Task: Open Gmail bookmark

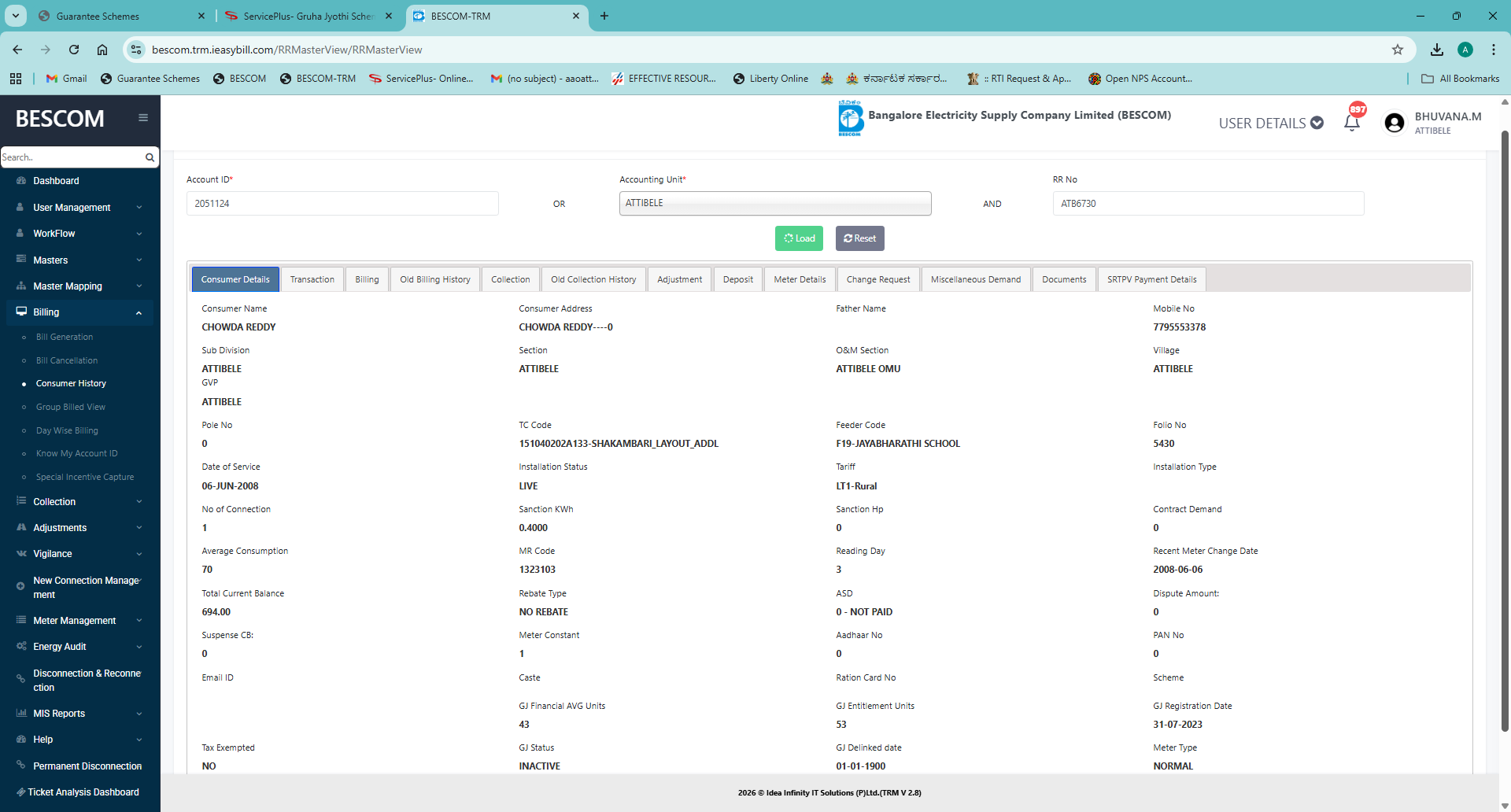Action: 67,79
